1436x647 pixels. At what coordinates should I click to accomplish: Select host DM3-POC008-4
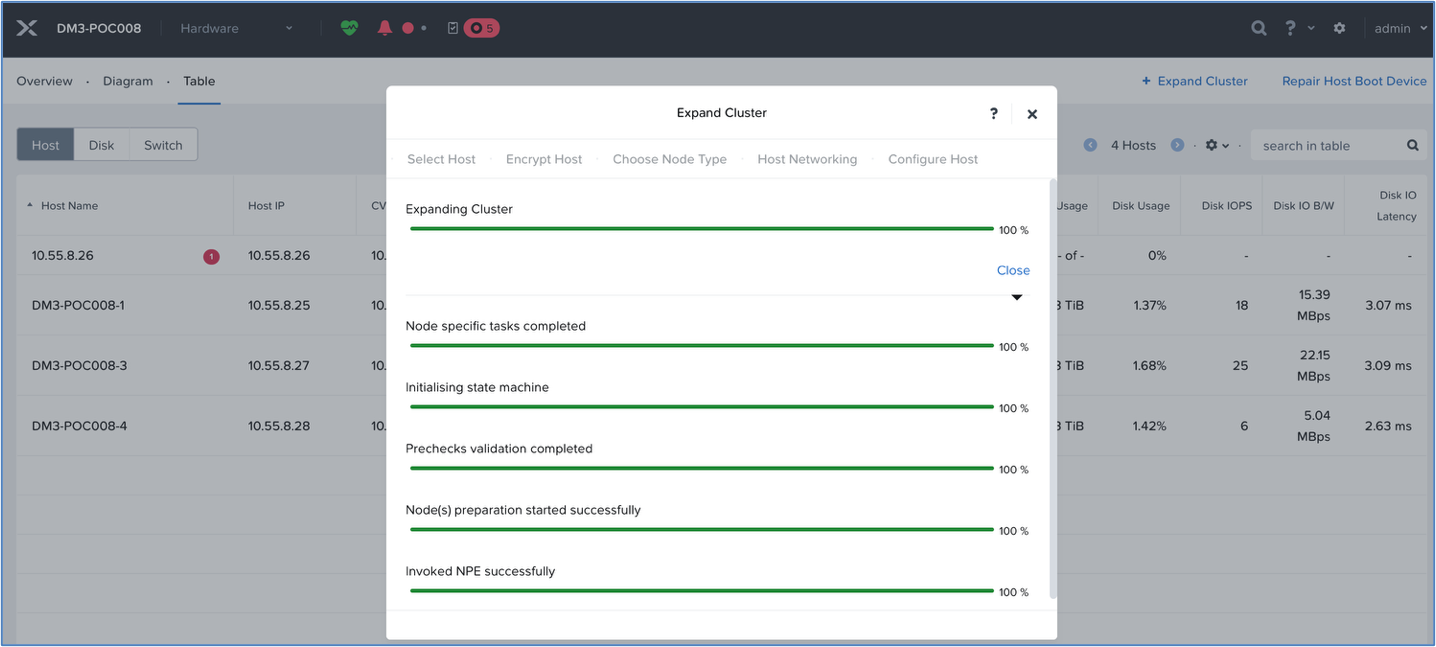point(79,425)
